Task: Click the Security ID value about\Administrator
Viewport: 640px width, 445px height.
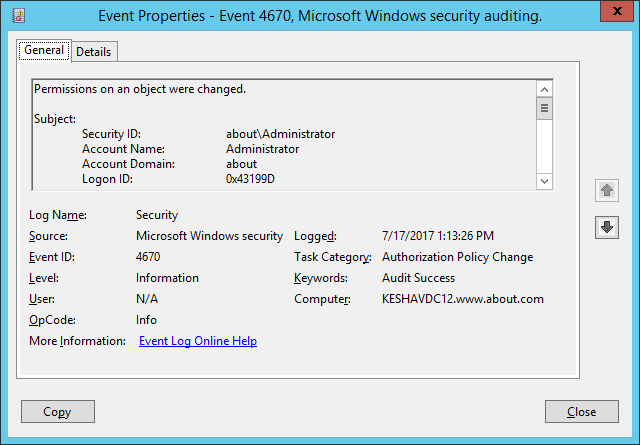Action: click(280, 134)
